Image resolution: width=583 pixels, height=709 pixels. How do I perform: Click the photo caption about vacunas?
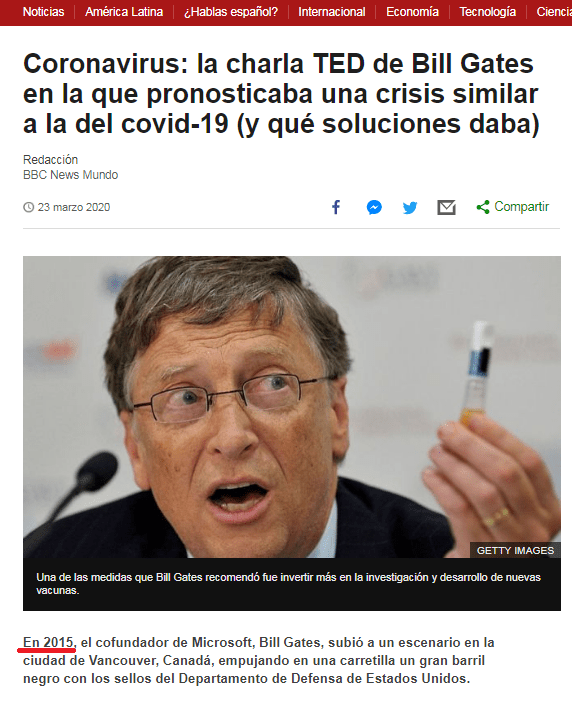[x=288, y=584]
